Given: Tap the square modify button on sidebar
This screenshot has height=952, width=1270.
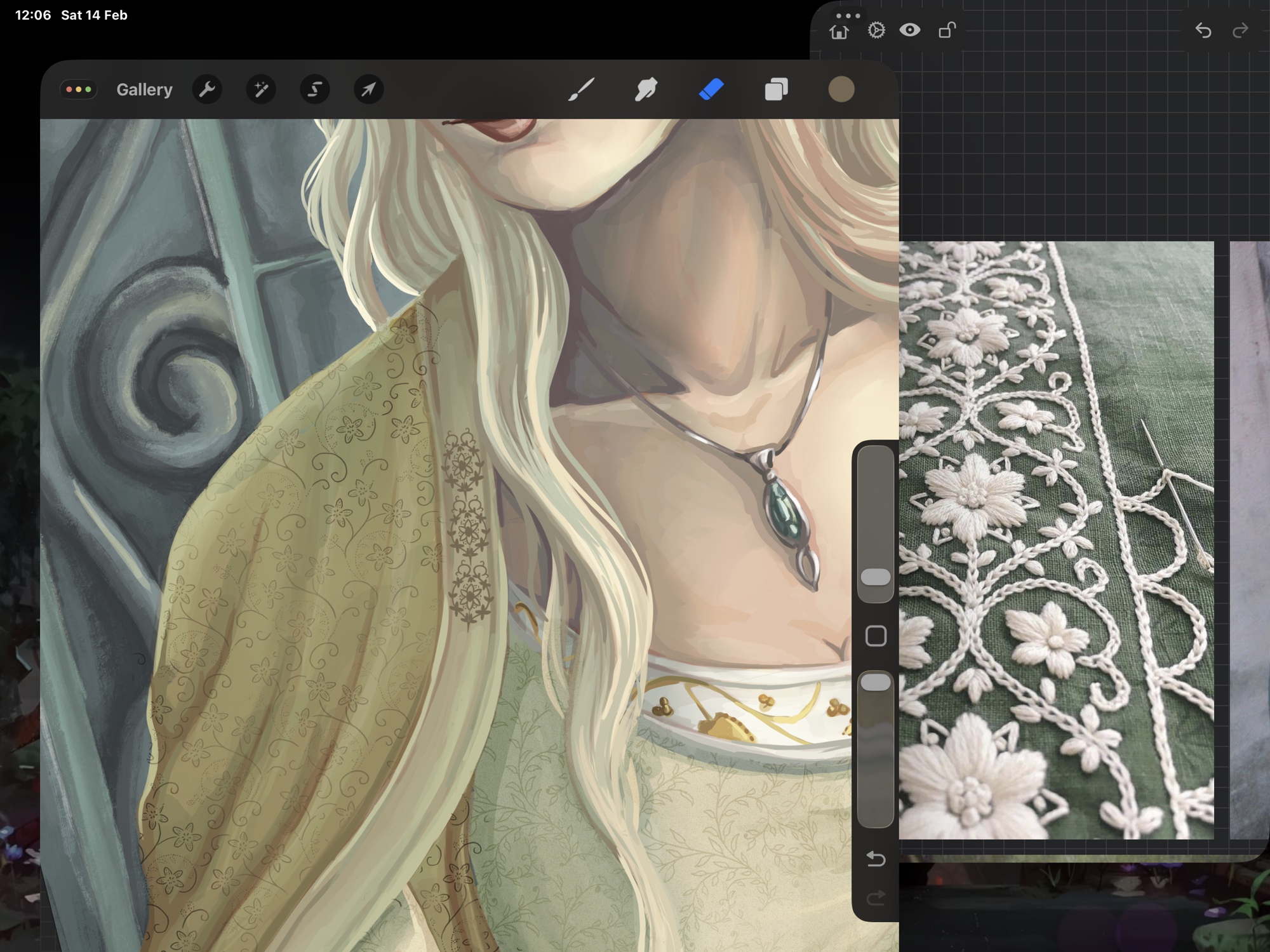Looking at the screenshot, I should 876,636.
